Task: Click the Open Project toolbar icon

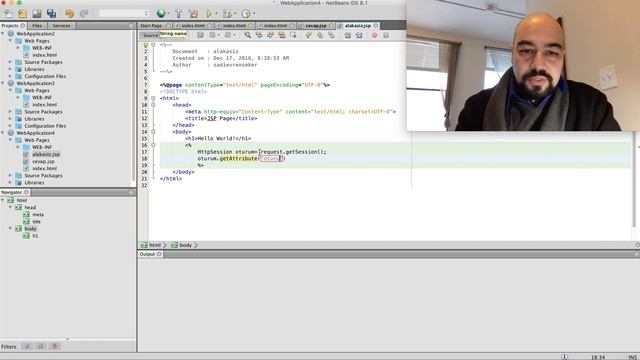Action: (37, 13)
